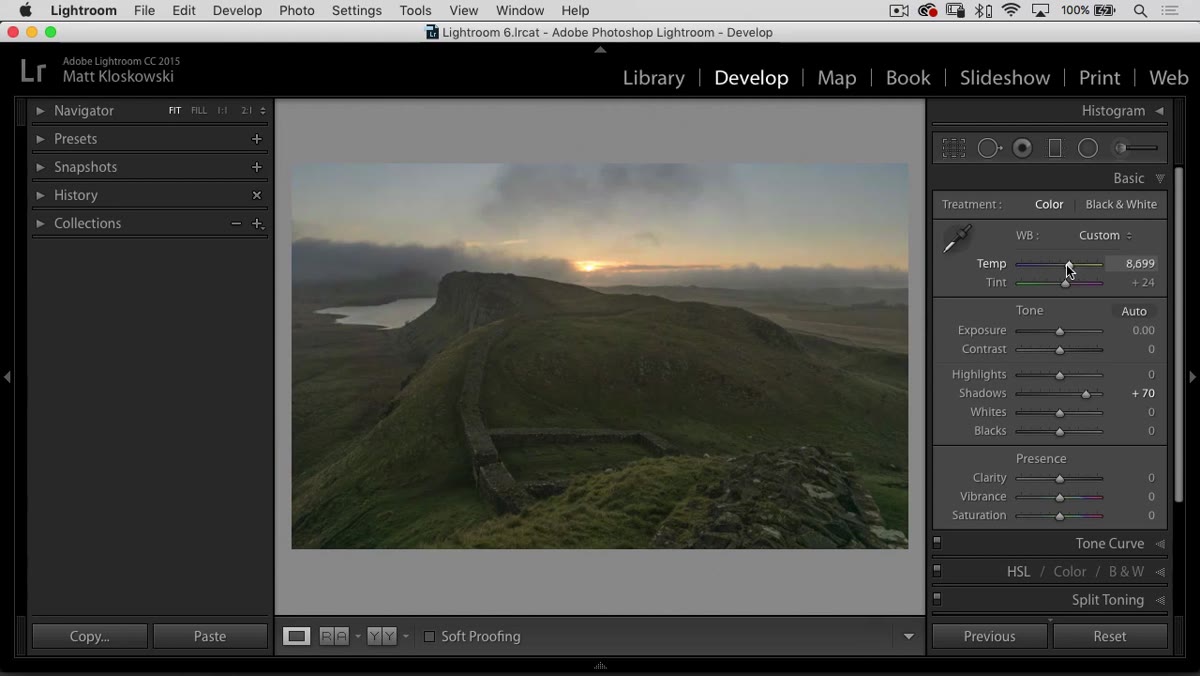This screenshot has width=1200, height=676.
Task: Click the Paste button
Action: (x=210, y=636)
